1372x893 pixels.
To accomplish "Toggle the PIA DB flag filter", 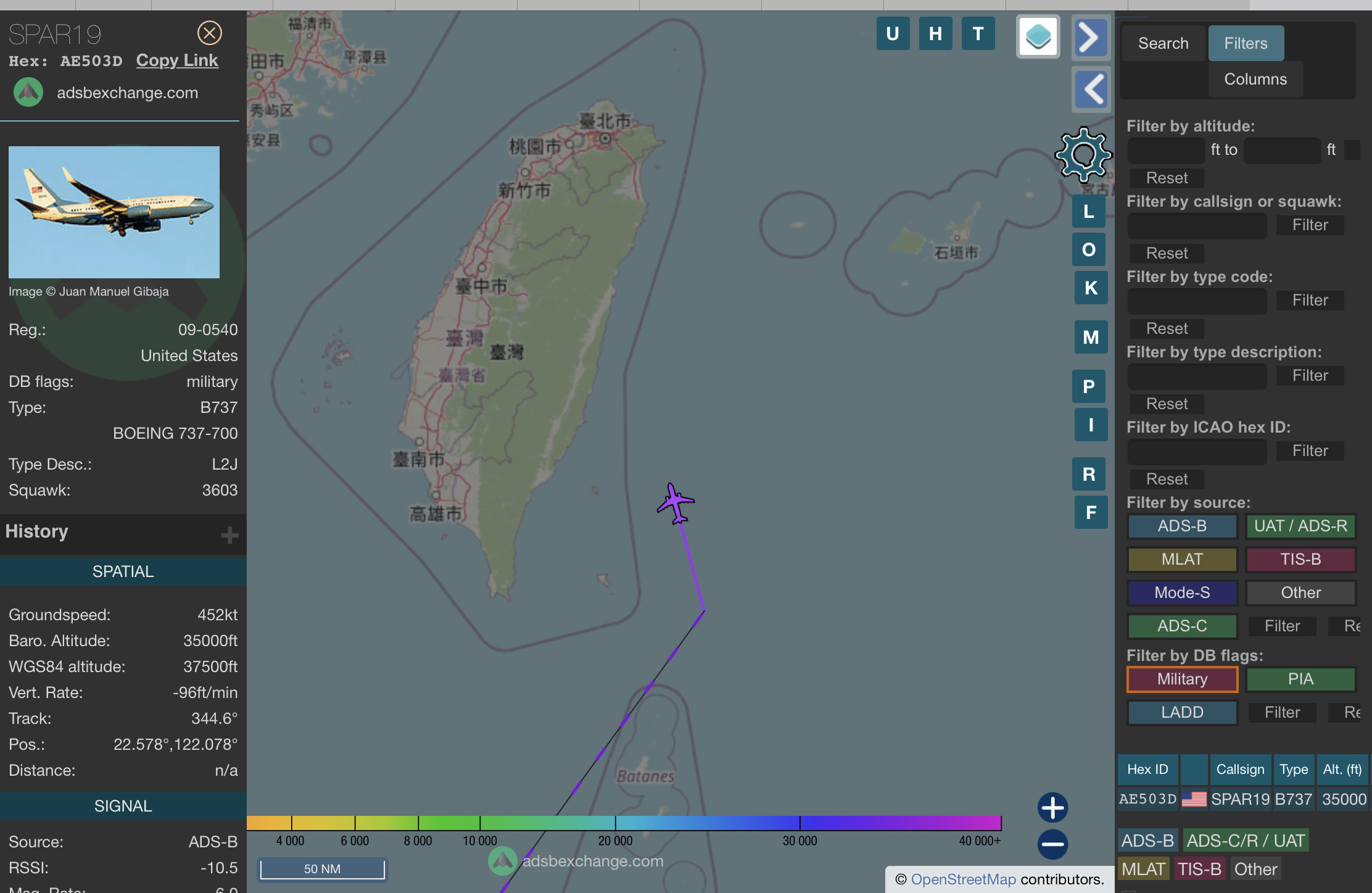I will (1300, 679).
